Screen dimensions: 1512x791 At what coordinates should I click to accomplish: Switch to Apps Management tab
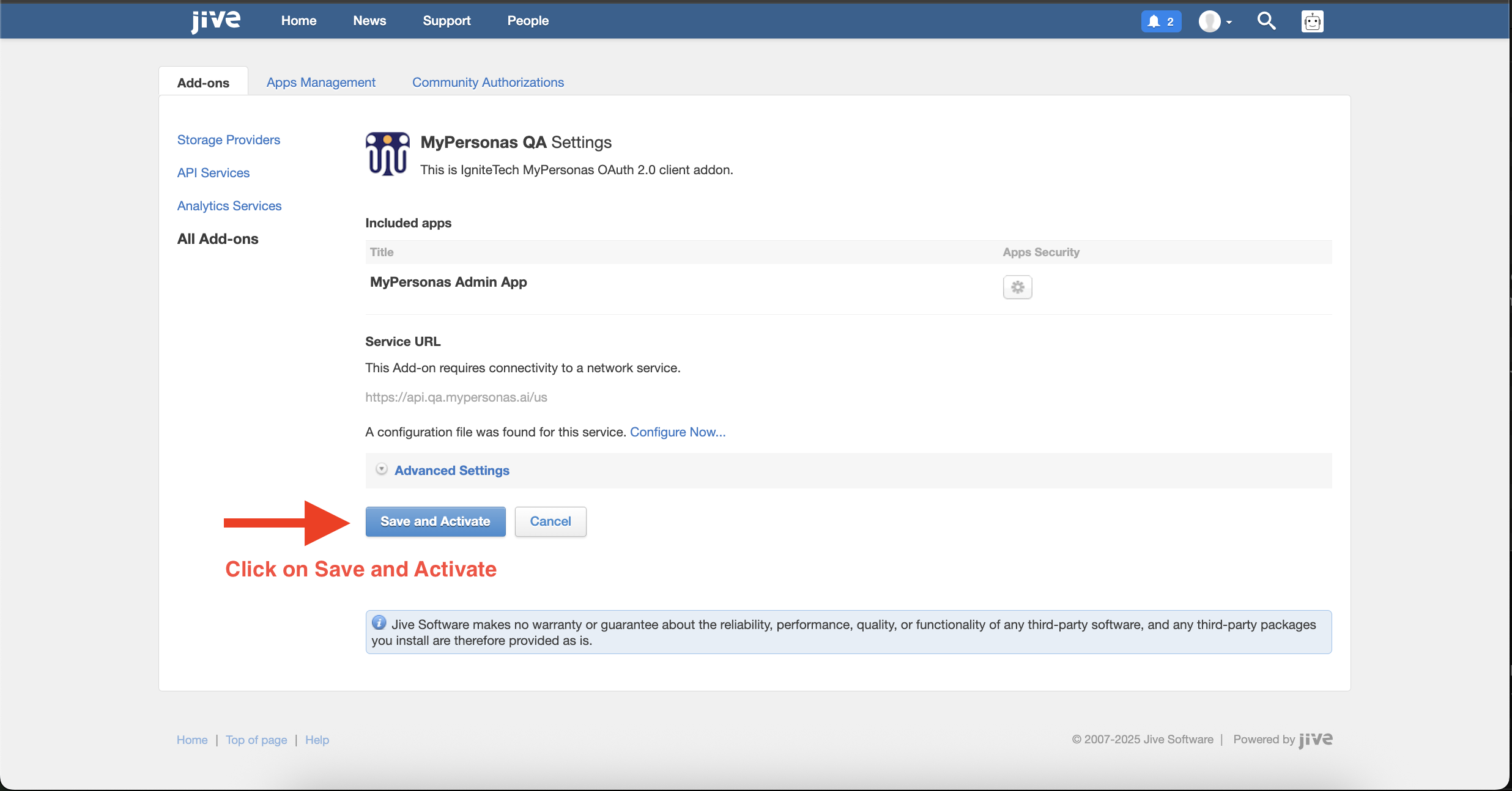[321, 83]
